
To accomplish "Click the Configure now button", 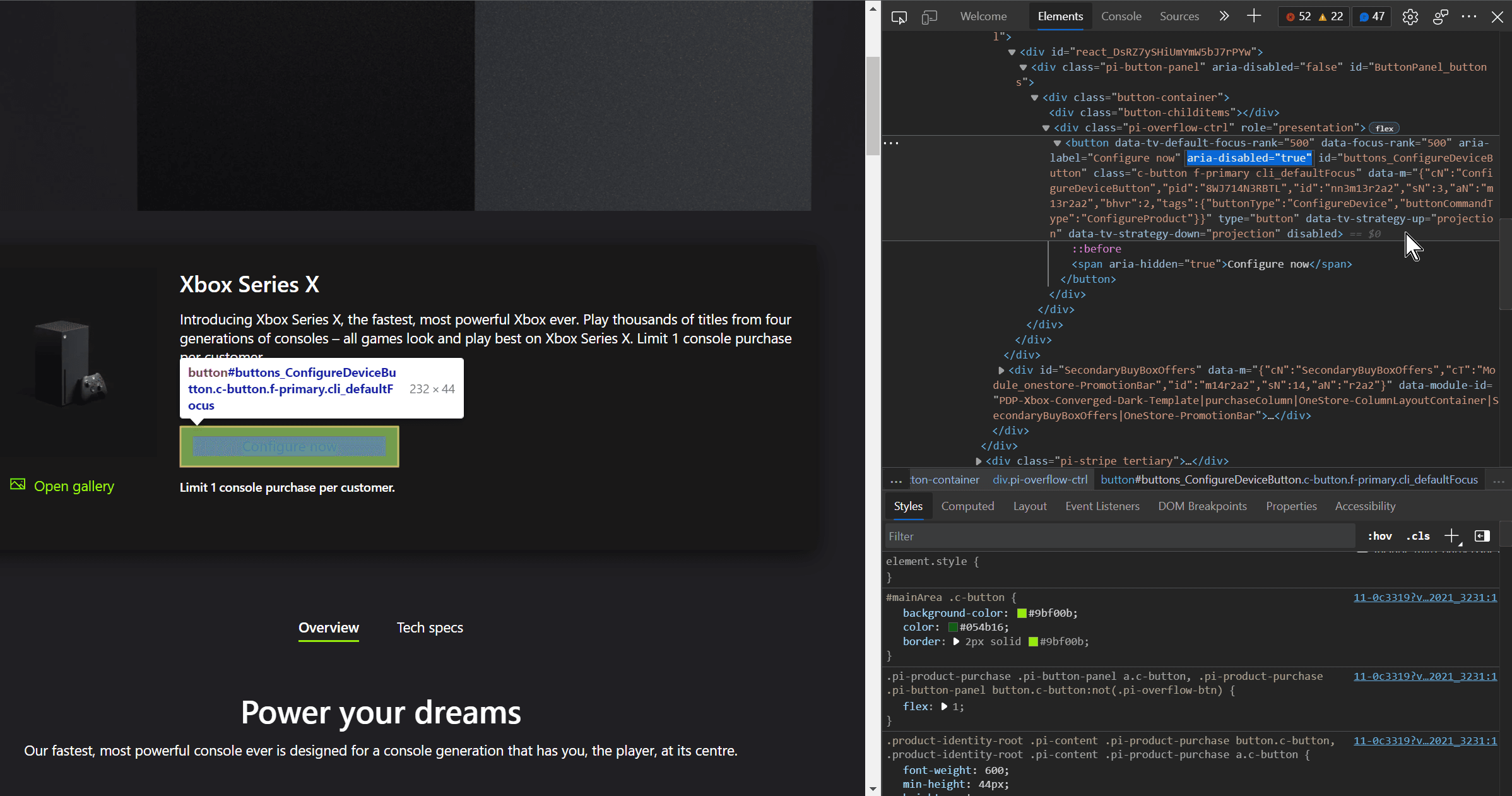I will click(x=290, y=447).
